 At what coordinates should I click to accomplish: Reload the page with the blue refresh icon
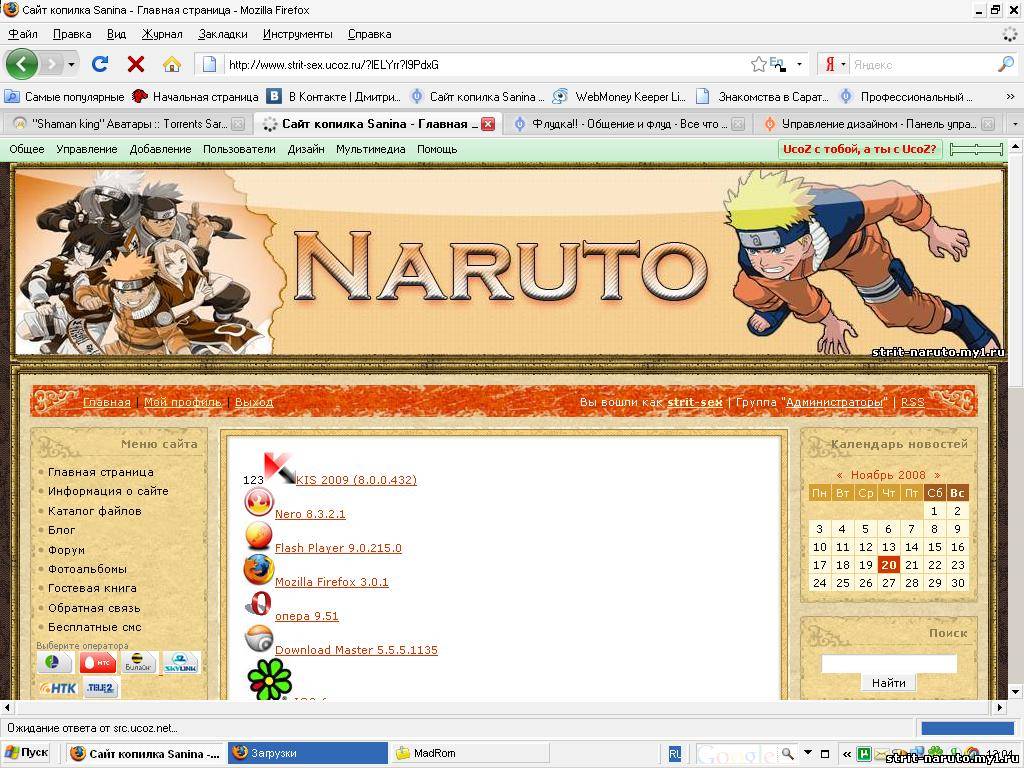click(x=100, y=64)
